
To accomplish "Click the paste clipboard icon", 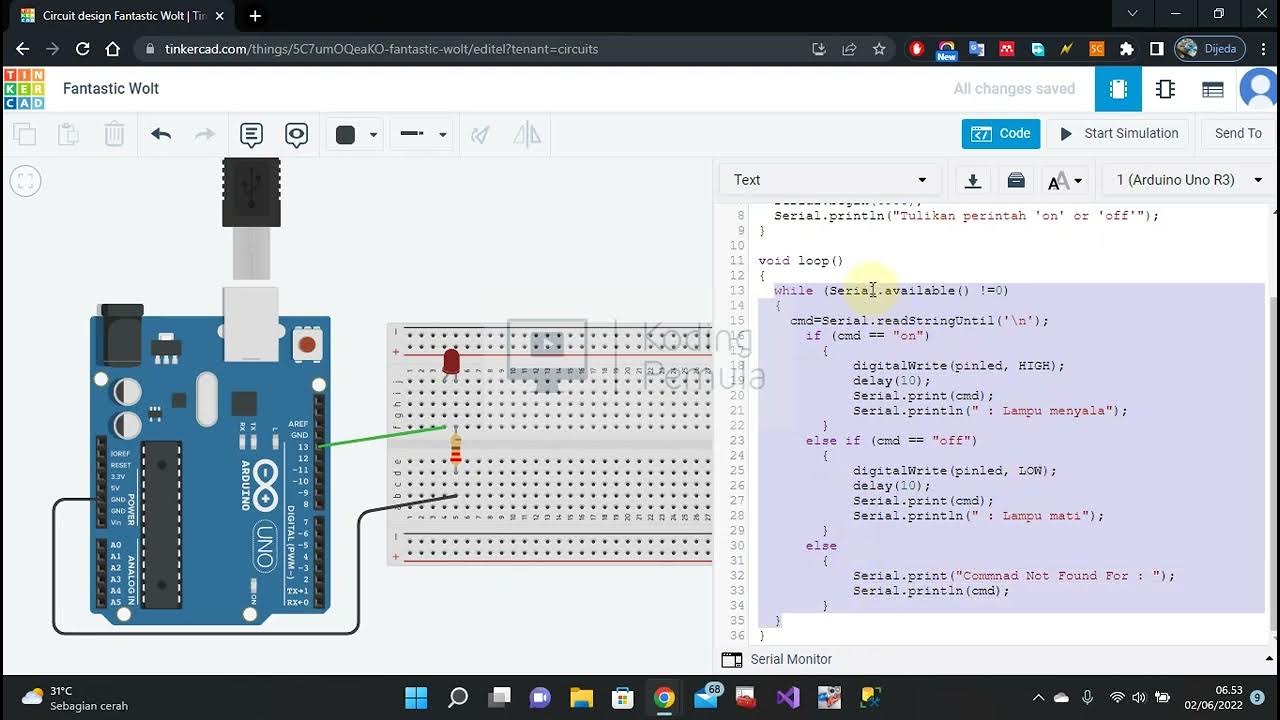I will pyautogui.click(x=68, y=134).
